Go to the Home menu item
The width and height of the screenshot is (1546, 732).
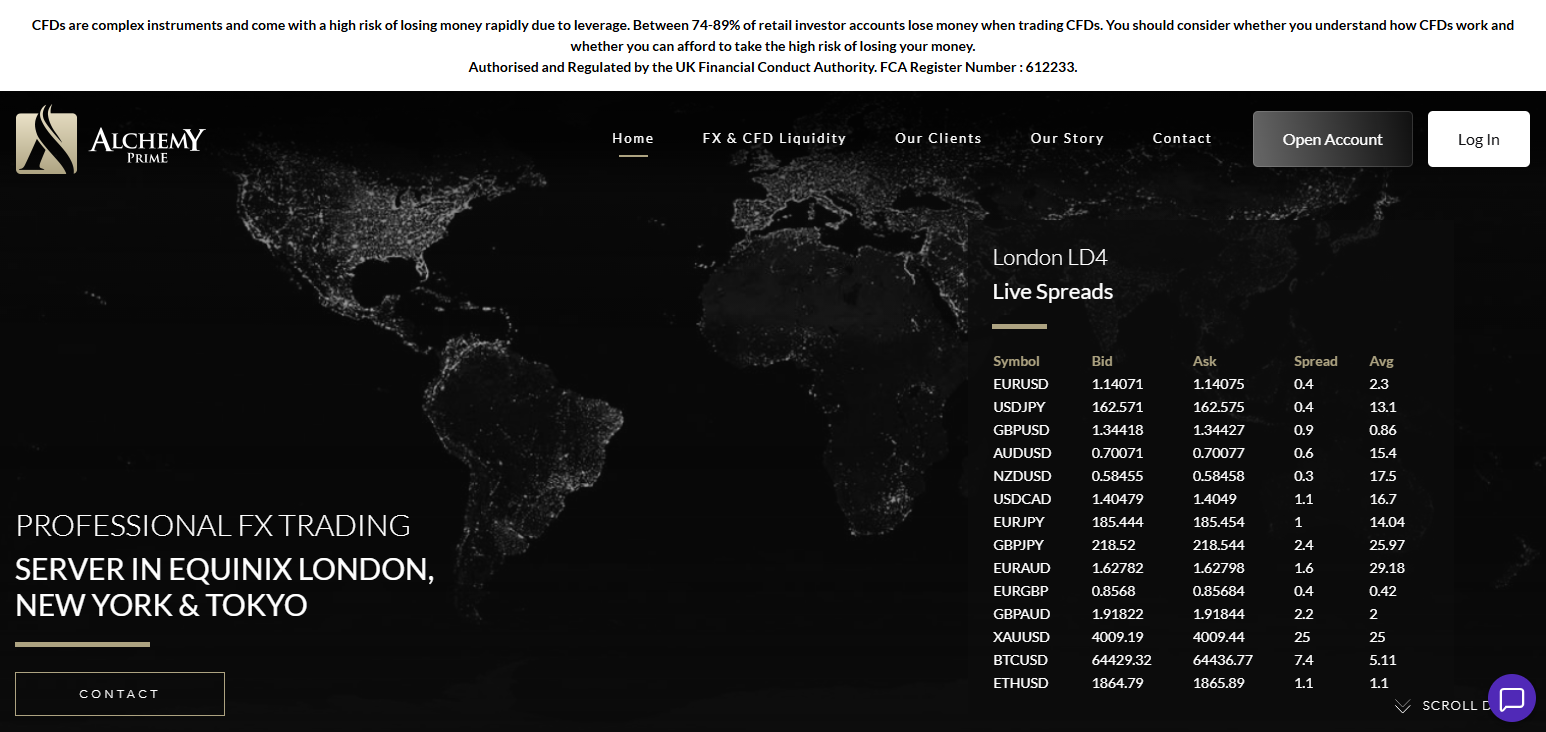tap(633, 139)
